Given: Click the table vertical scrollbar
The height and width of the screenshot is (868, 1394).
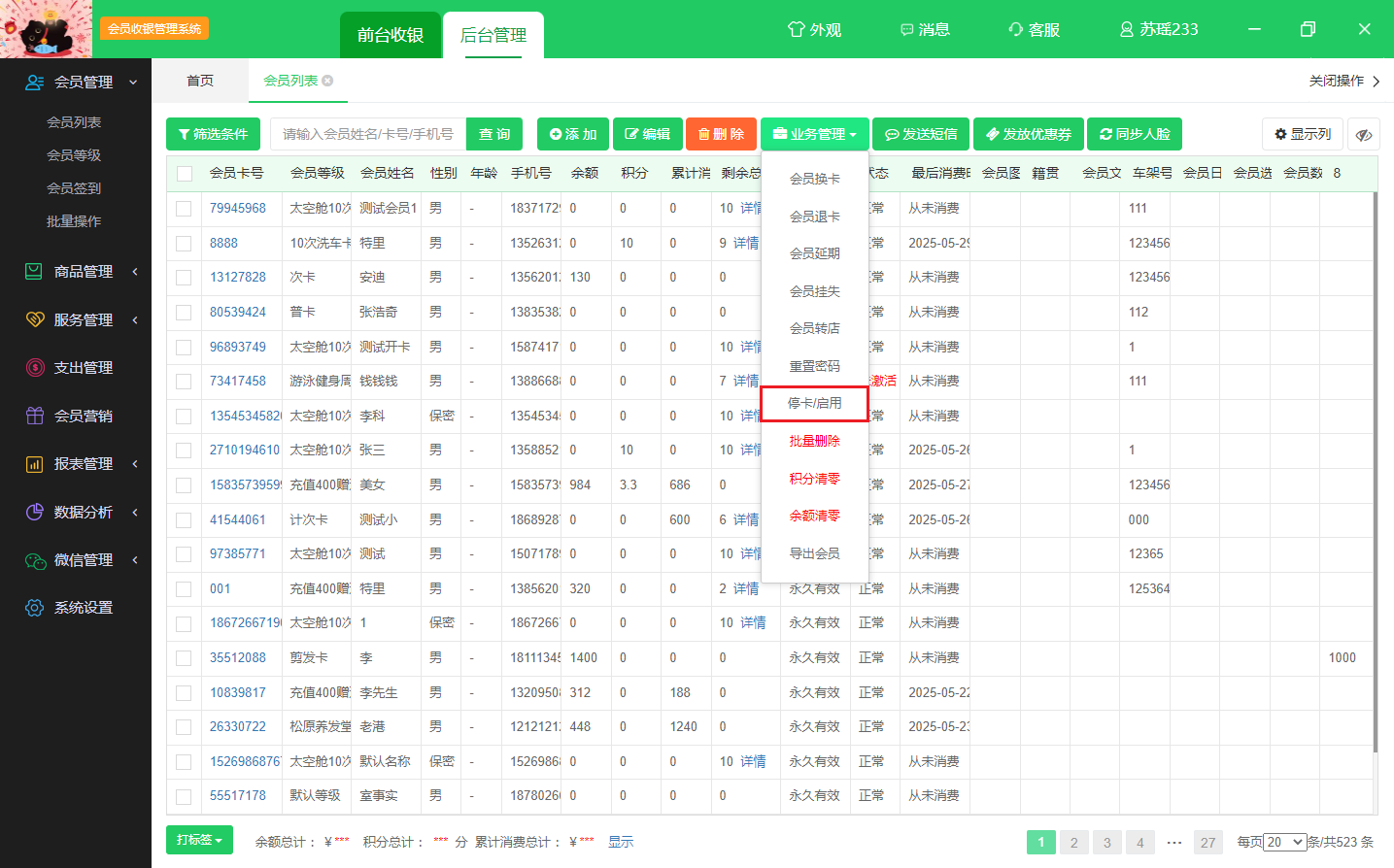Looking at the screenshot, I should [1375, 471].
